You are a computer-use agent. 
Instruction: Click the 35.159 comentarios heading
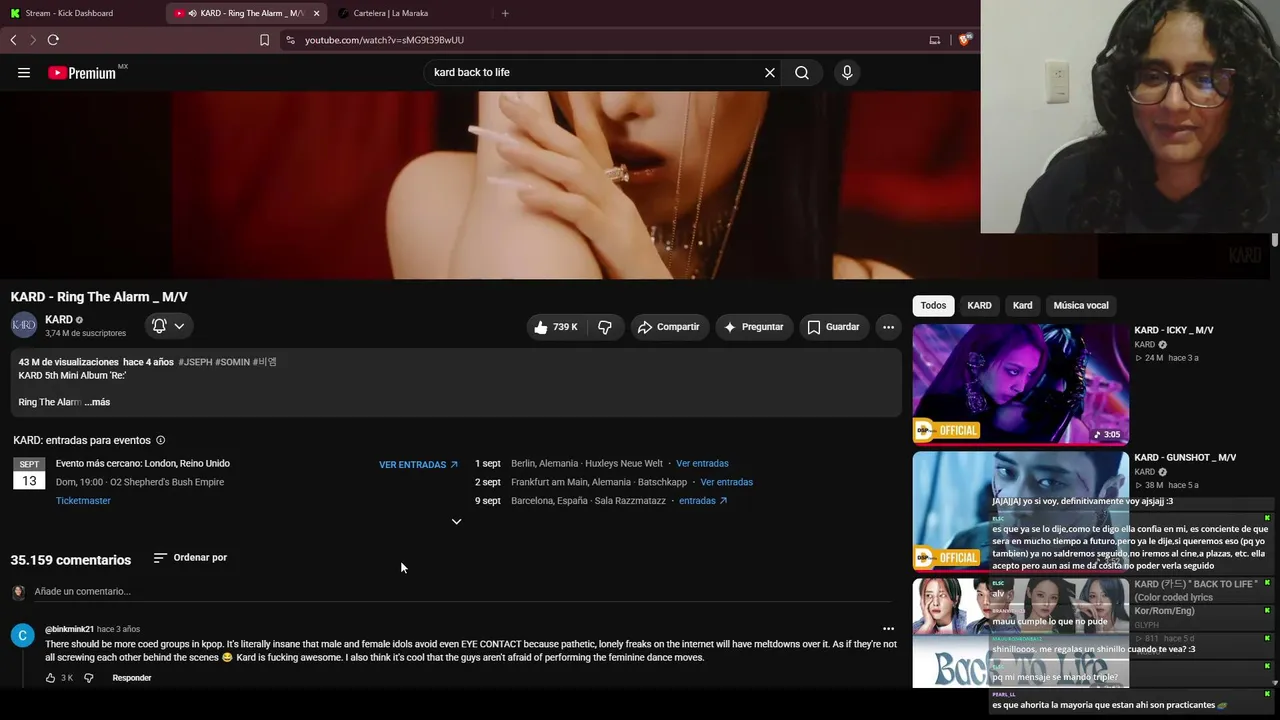(71, 560)
